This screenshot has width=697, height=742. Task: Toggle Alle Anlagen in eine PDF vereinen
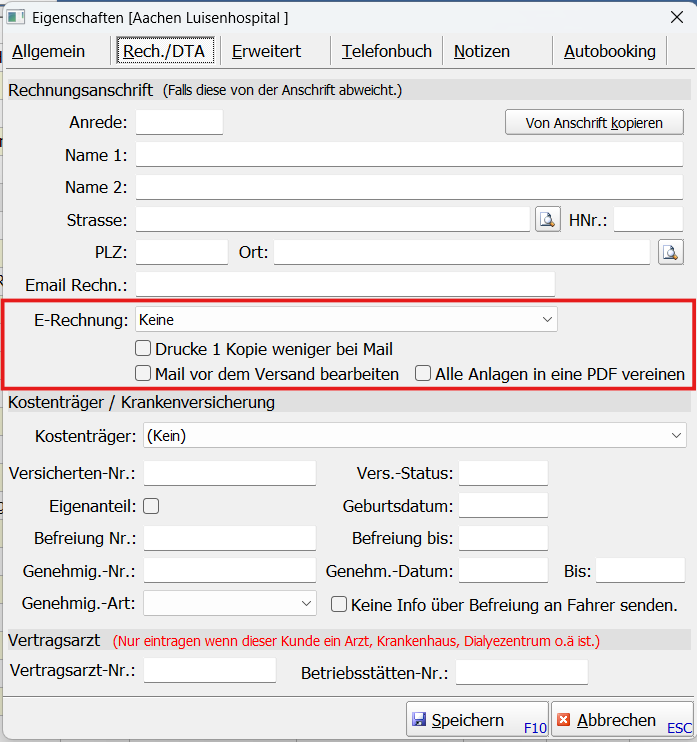tap(424, 374)
